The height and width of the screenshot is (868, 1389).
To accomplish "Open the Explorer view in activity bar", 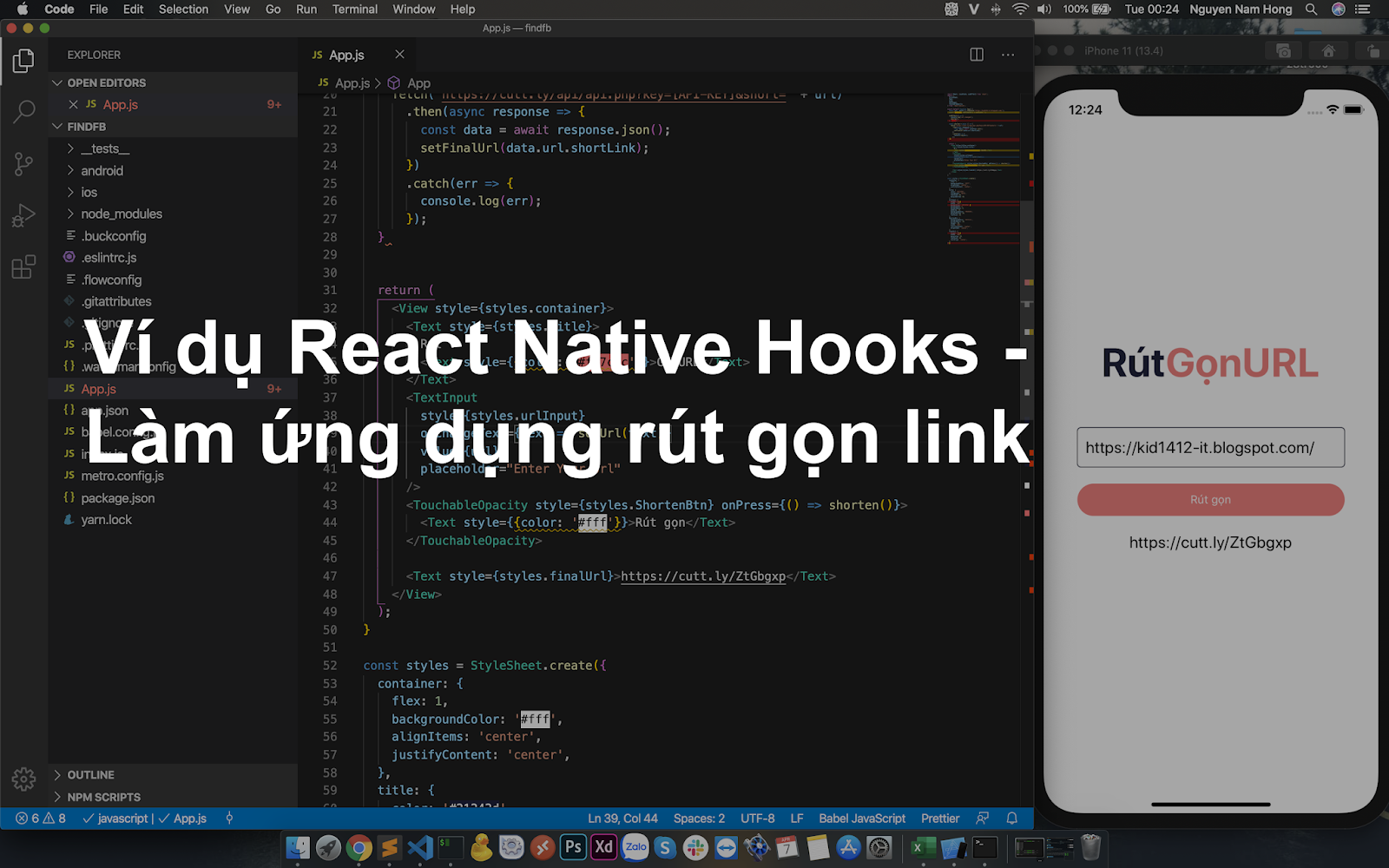I will click(23, 61).
